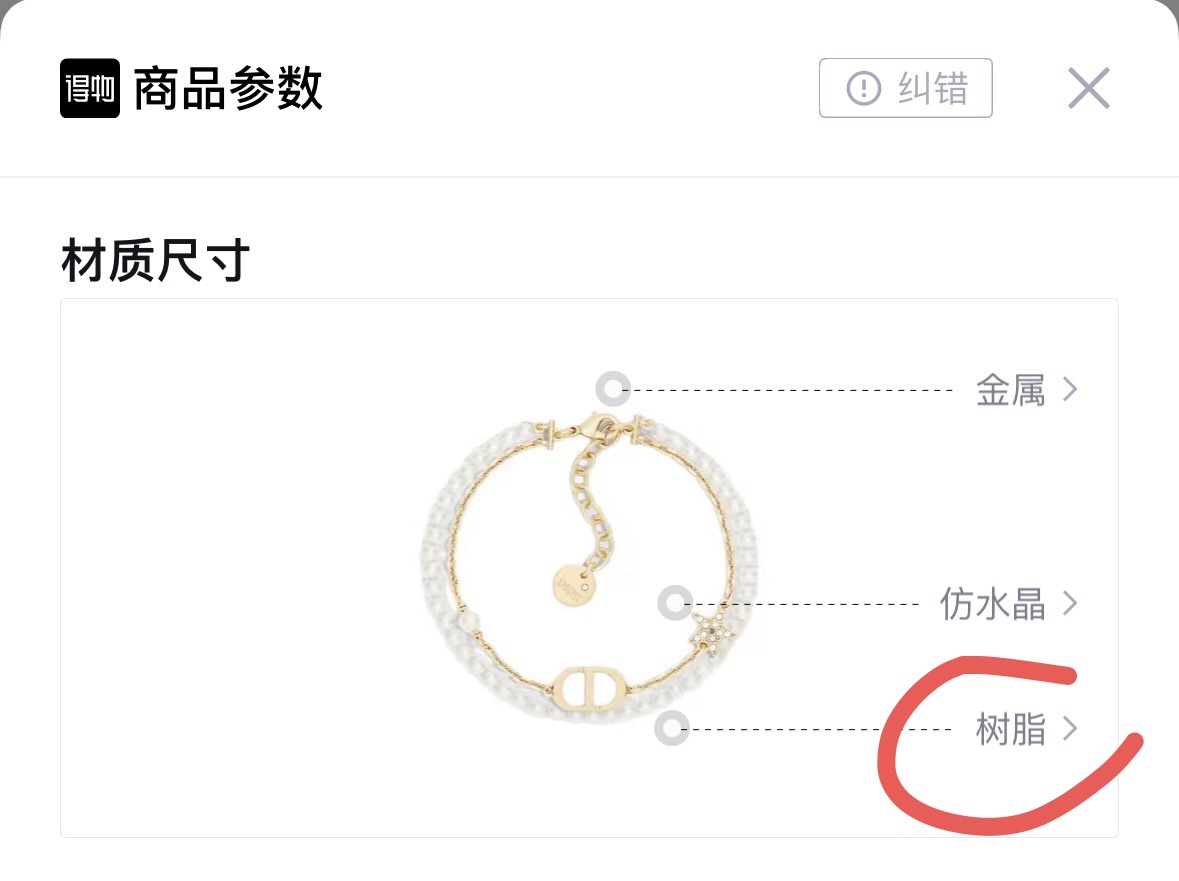Screen dimensions: 1179x881
Task: Tap the 材质尺寸 section heading
Action: coord(155,260)
